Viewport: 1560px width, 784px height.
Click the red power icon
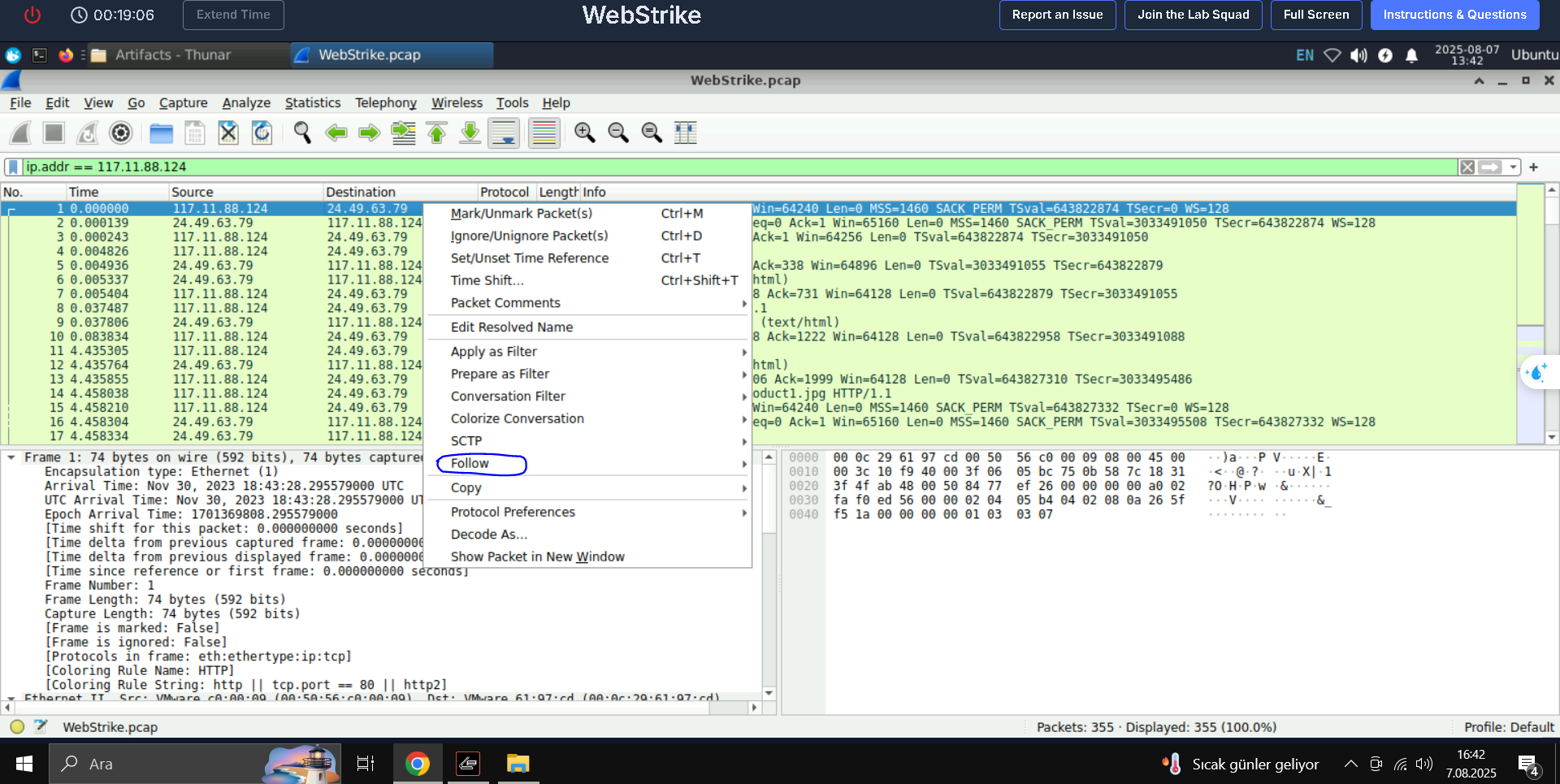(32, 15)
